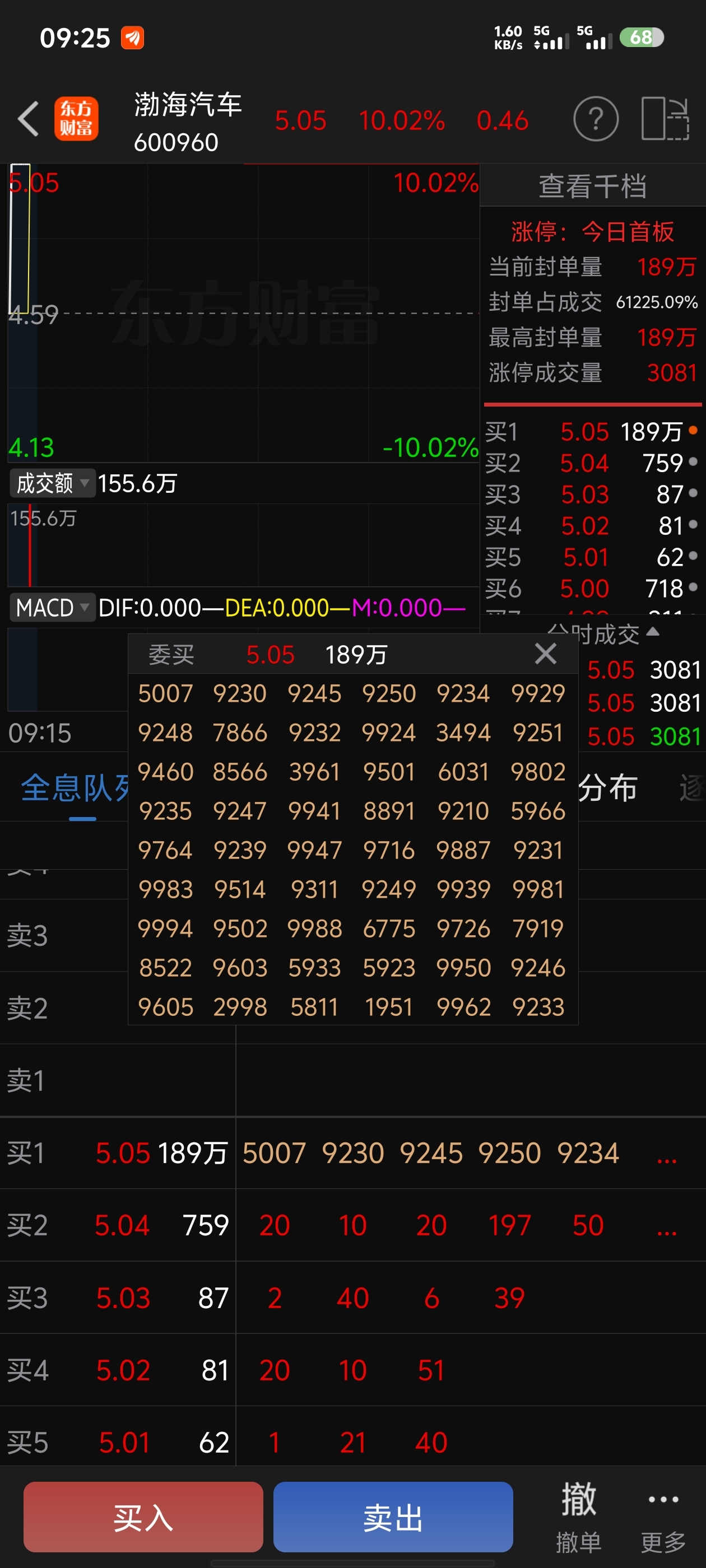Tap the dot beside 买5 62
The image size is (706, 1568).
coord(693,556)
